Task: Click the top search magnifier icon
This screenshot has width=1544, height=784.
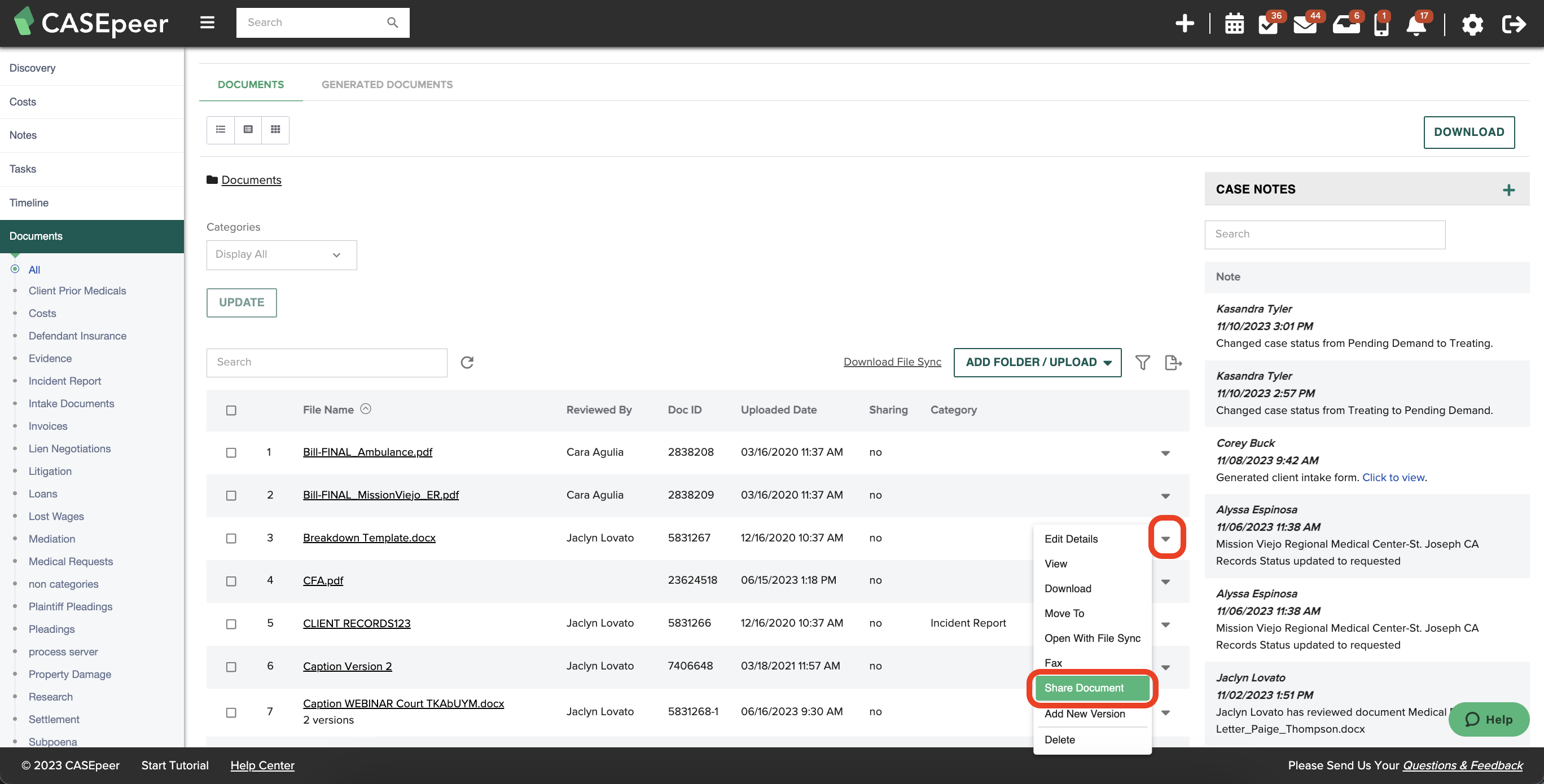Action: click(393, 23)
